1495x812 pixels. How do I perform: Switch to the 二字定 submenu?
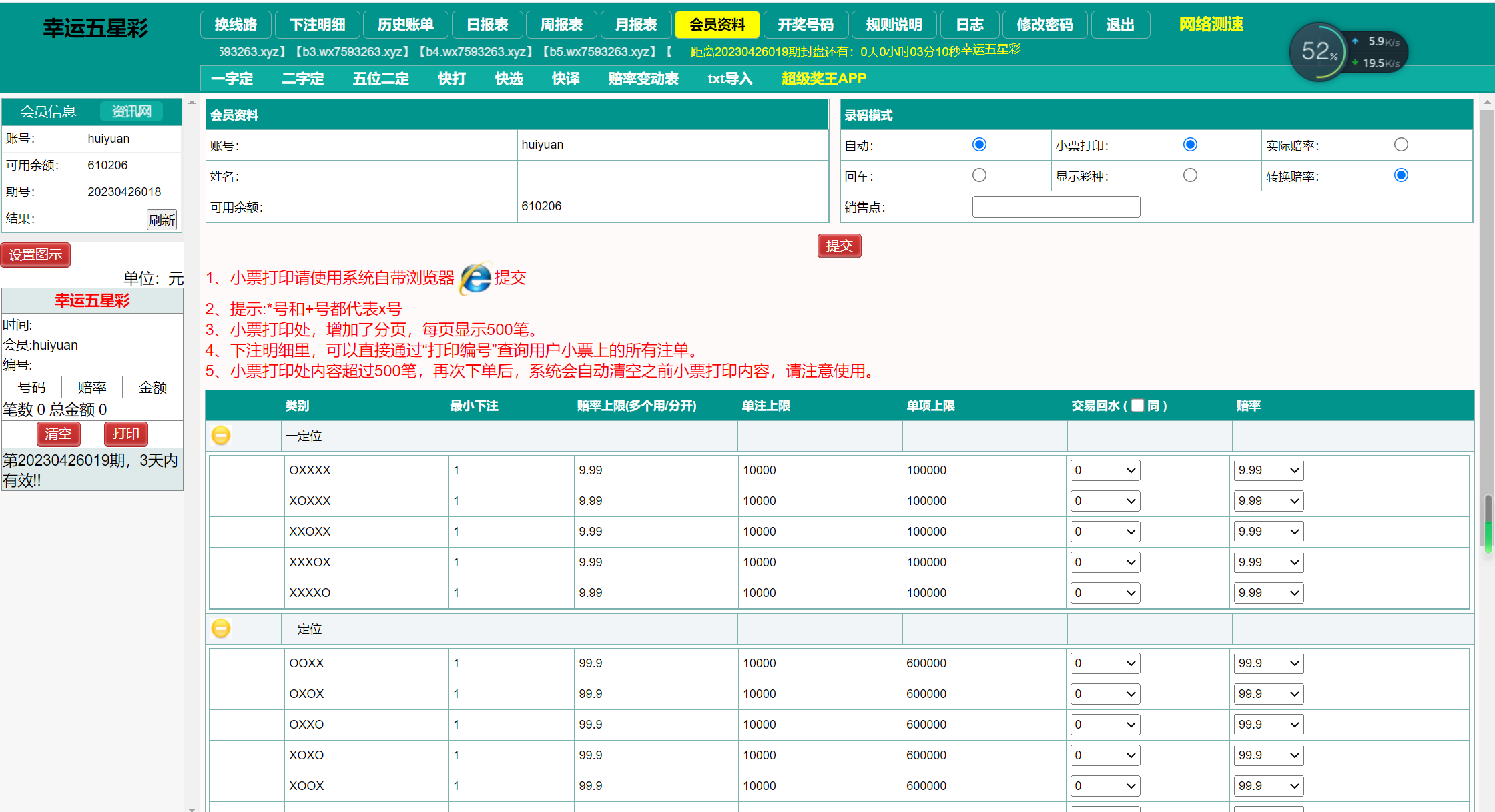point(302,79)
